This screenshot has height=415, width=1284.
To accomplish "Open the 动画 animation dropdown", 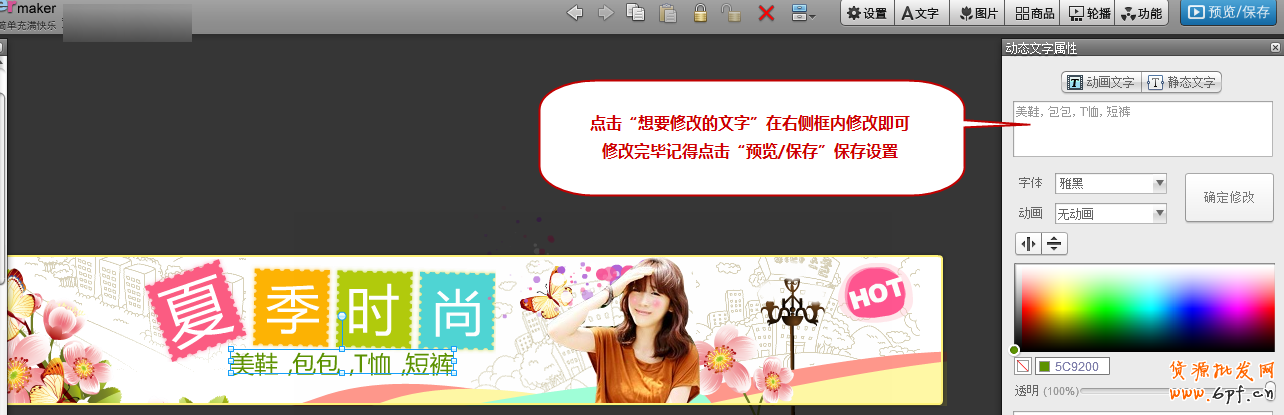I will [1111, 213].
